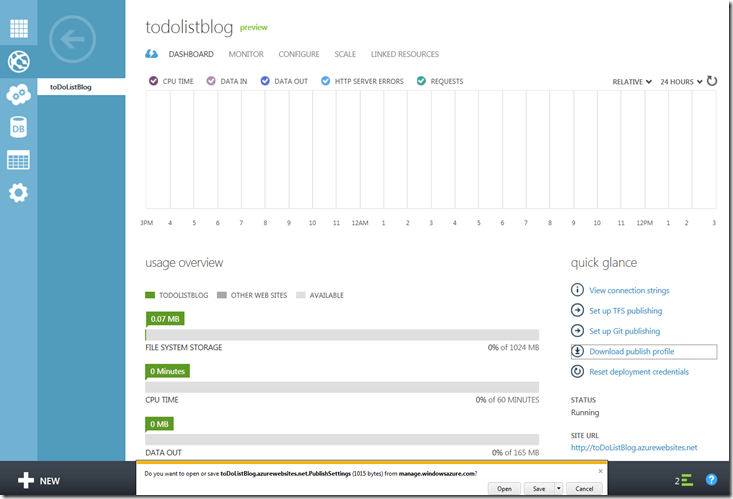Click Set up Git publishing link
This screenshot has height=499, width=733.
(x=625, y=331)
